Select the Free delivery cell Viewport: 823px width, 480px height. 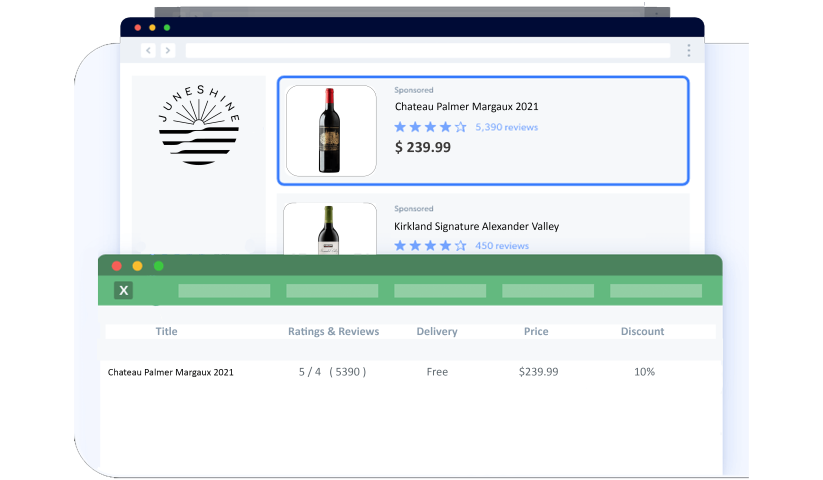437,372
